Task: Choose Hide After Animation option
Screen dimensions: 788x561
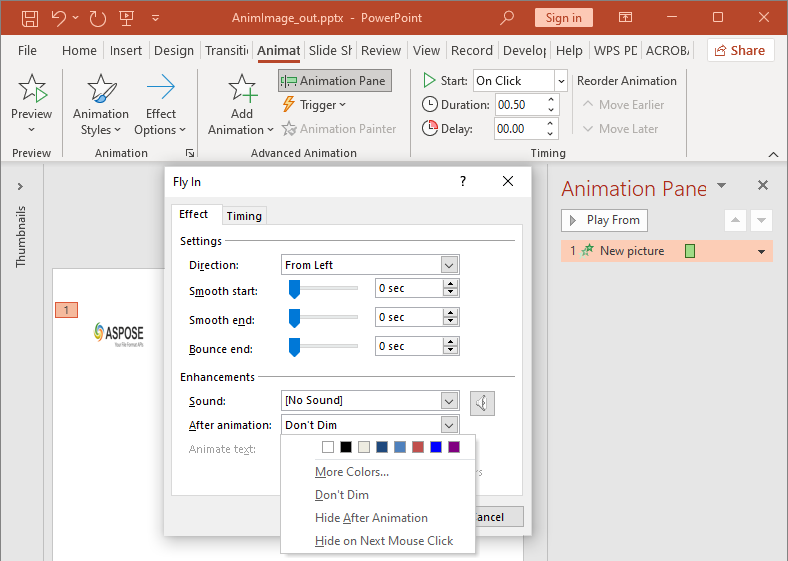Action: point(371,518)
